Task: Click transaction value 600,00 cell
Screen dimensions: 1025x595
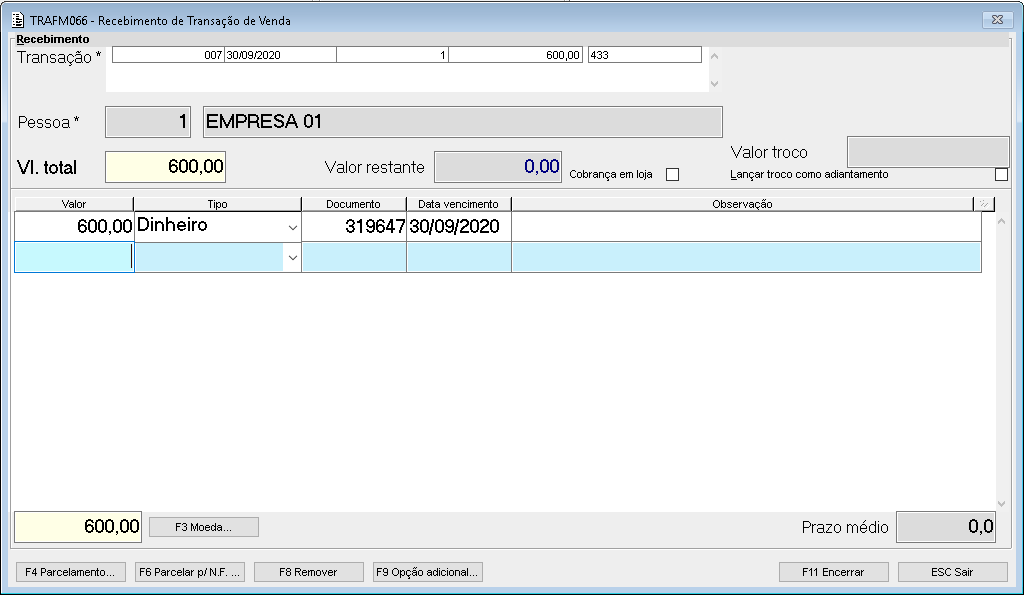Action: click(516, 55)
